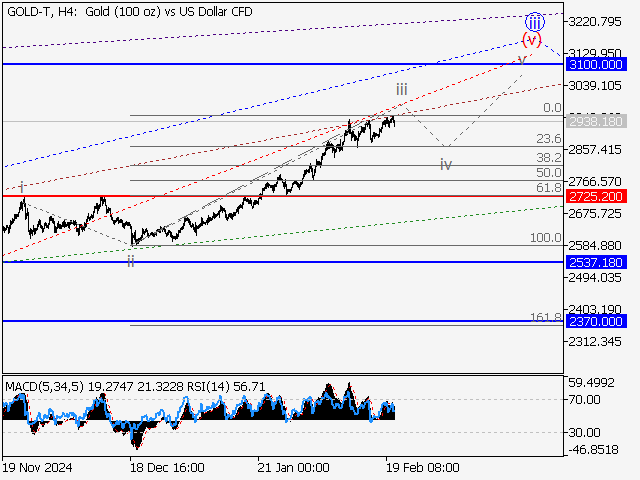Click the gray wave v label
Screen dimensions: 640x480
point(522,60)
